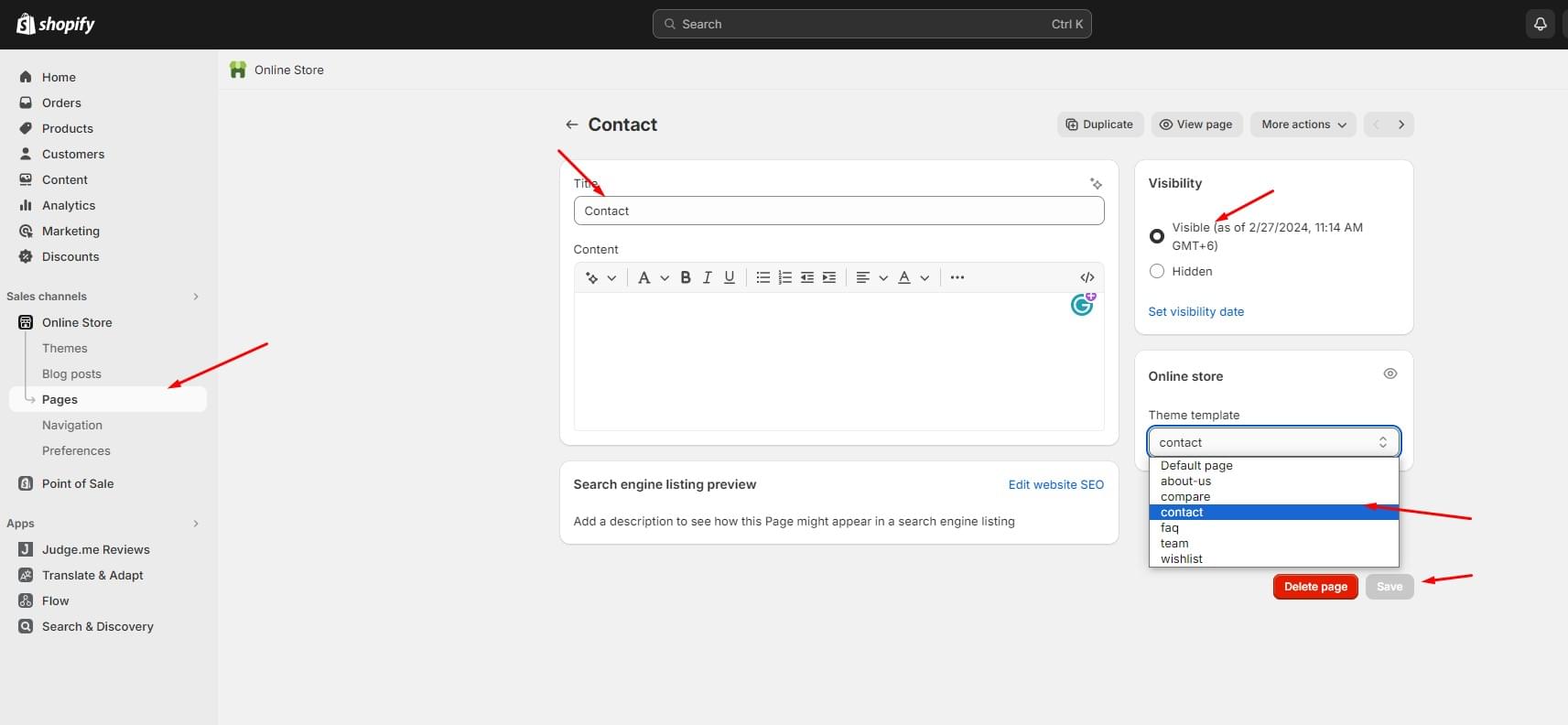This screenshot has height=725, width=1568.
Task: Select the Visible radio option
Action: click(1157, 236)
